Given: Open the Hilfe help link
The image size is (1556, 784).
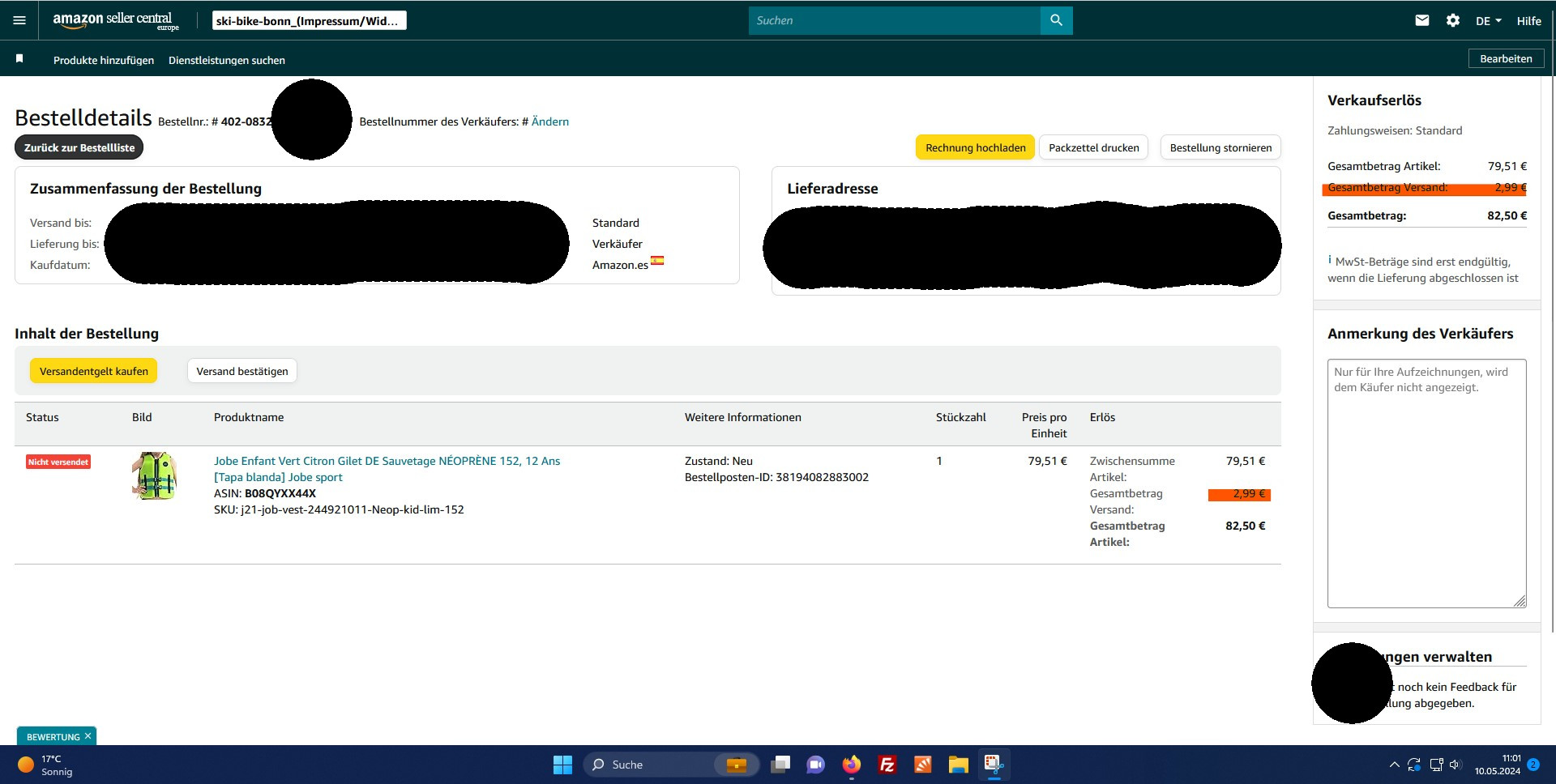Looking at the screenshot, I should pyautogui.click(x=1529, y=21).
